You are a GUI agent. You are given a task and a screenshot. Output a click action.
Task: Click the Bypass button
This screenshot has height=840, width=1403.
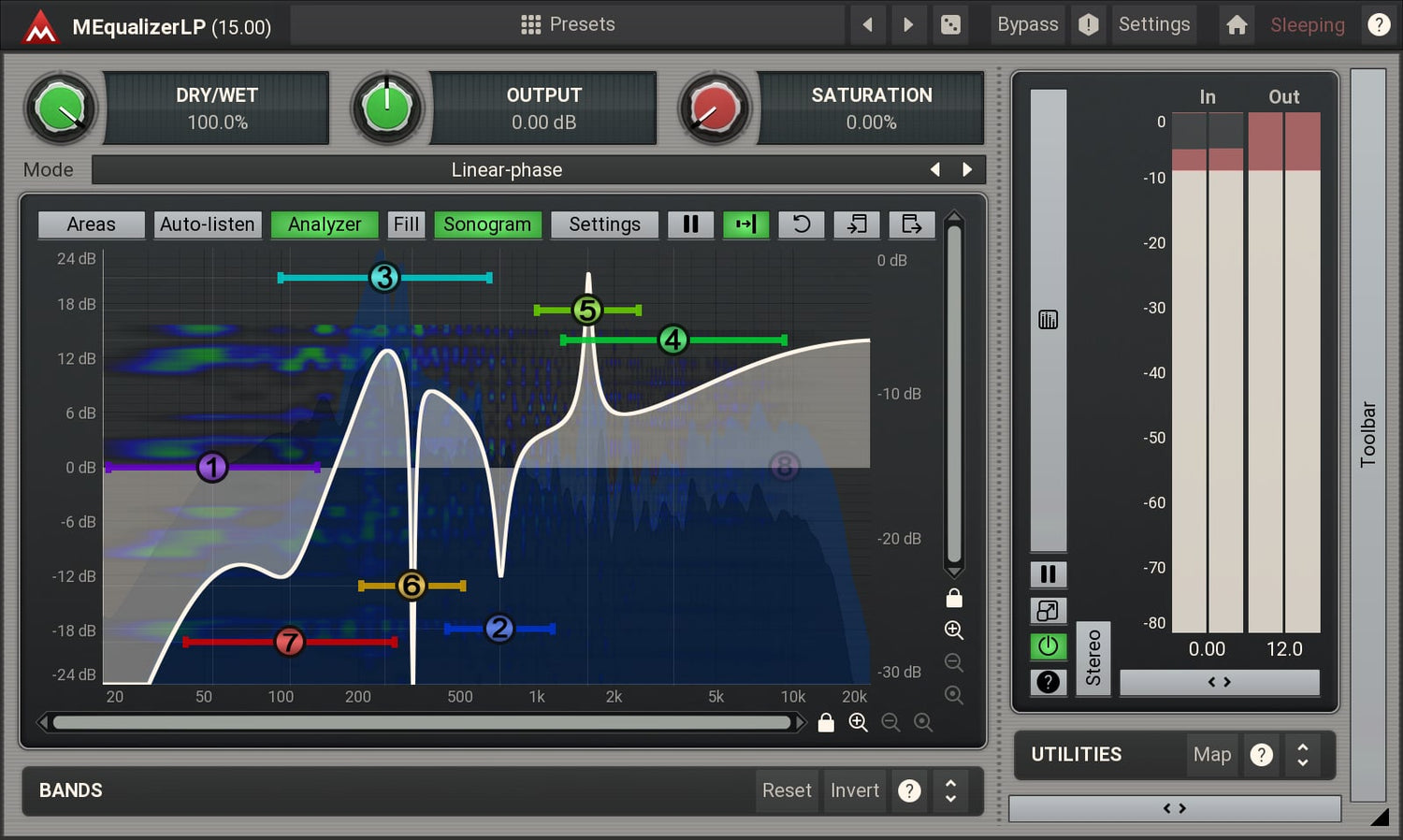pyautogui.click(x=1027, y=25)
